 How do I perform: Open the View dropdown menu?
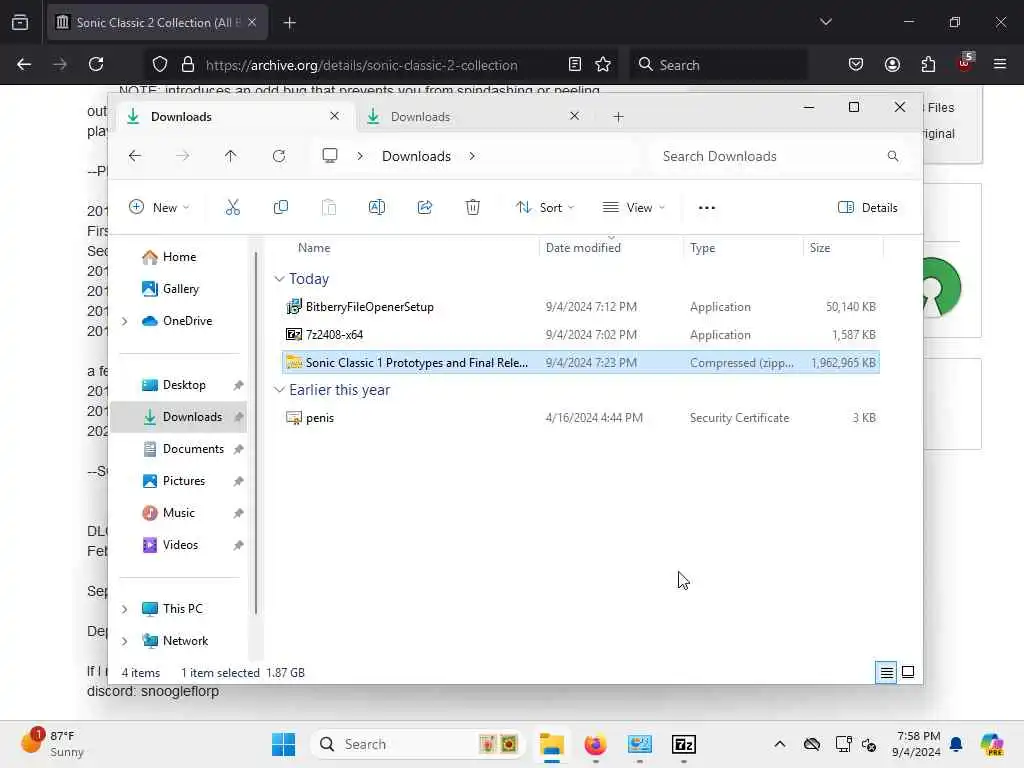[633, 208]
